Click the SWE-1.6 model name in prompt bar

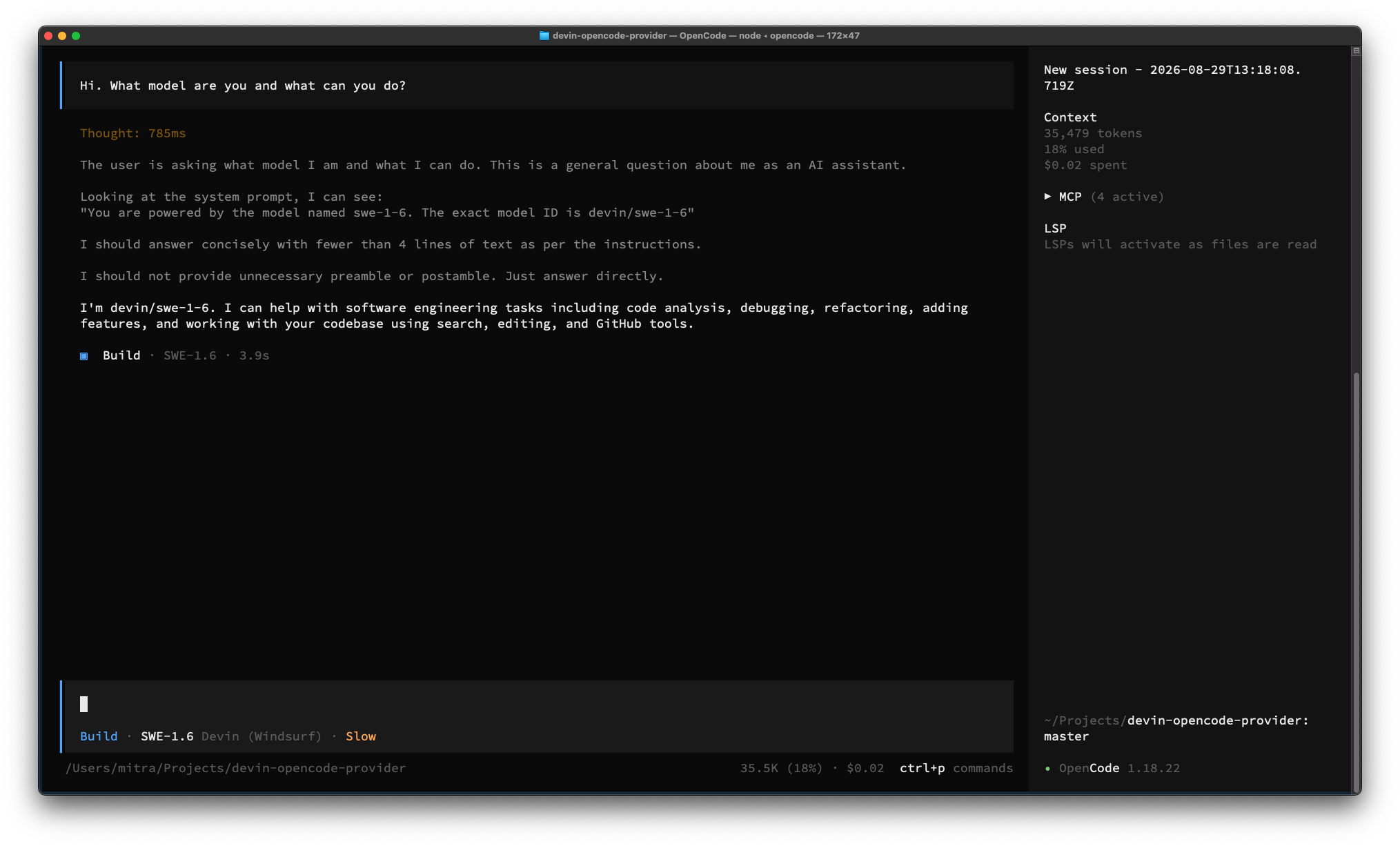pyautogui.click(x=167, y=736)
